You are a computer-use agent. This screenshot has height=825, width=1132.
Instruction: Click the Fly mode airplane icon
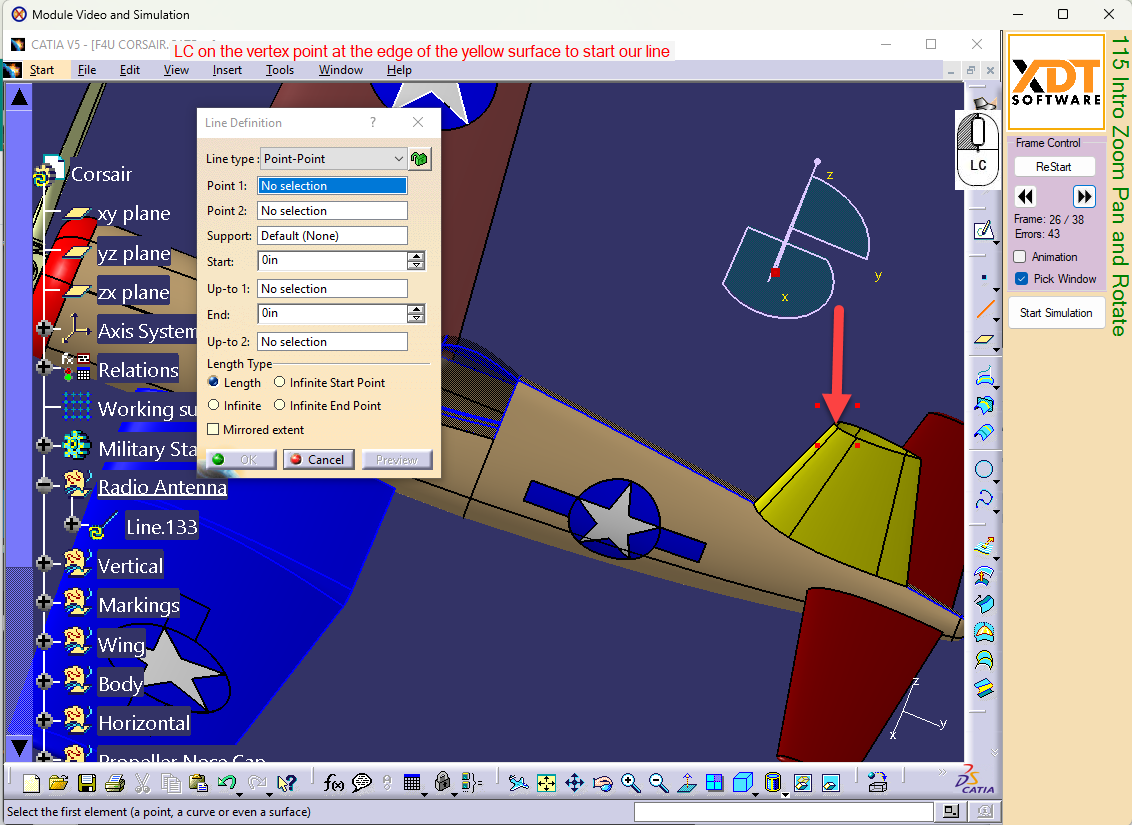518,783
